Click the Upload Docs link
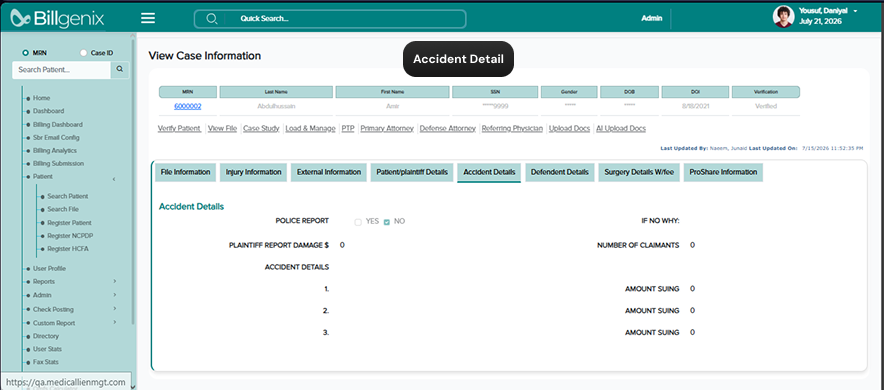This screenshot has width=884, height=390. pyautogui.click(x=569, y=128)
